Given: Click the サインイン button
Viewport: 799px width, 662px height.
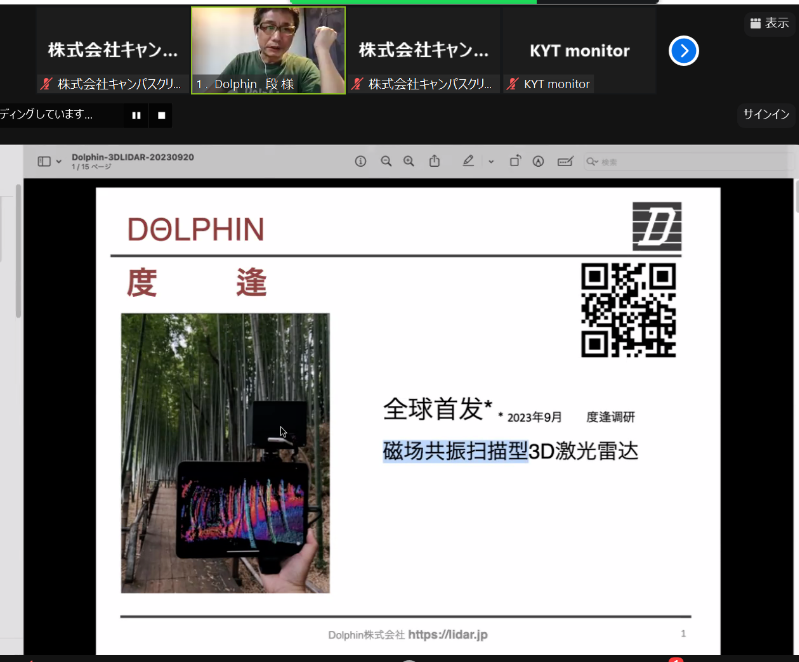Looking at the screenshot, I should click(x=766, y=115).
